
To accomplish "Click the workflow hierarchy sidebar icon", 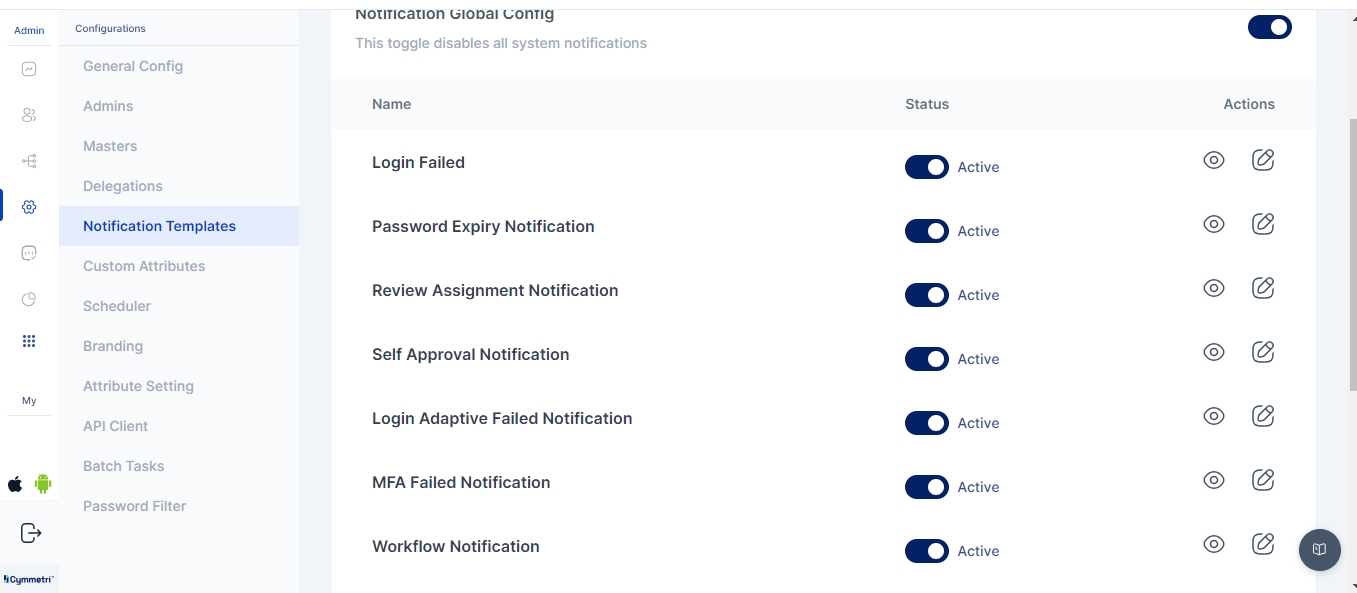I will click(x=29, y=161).
